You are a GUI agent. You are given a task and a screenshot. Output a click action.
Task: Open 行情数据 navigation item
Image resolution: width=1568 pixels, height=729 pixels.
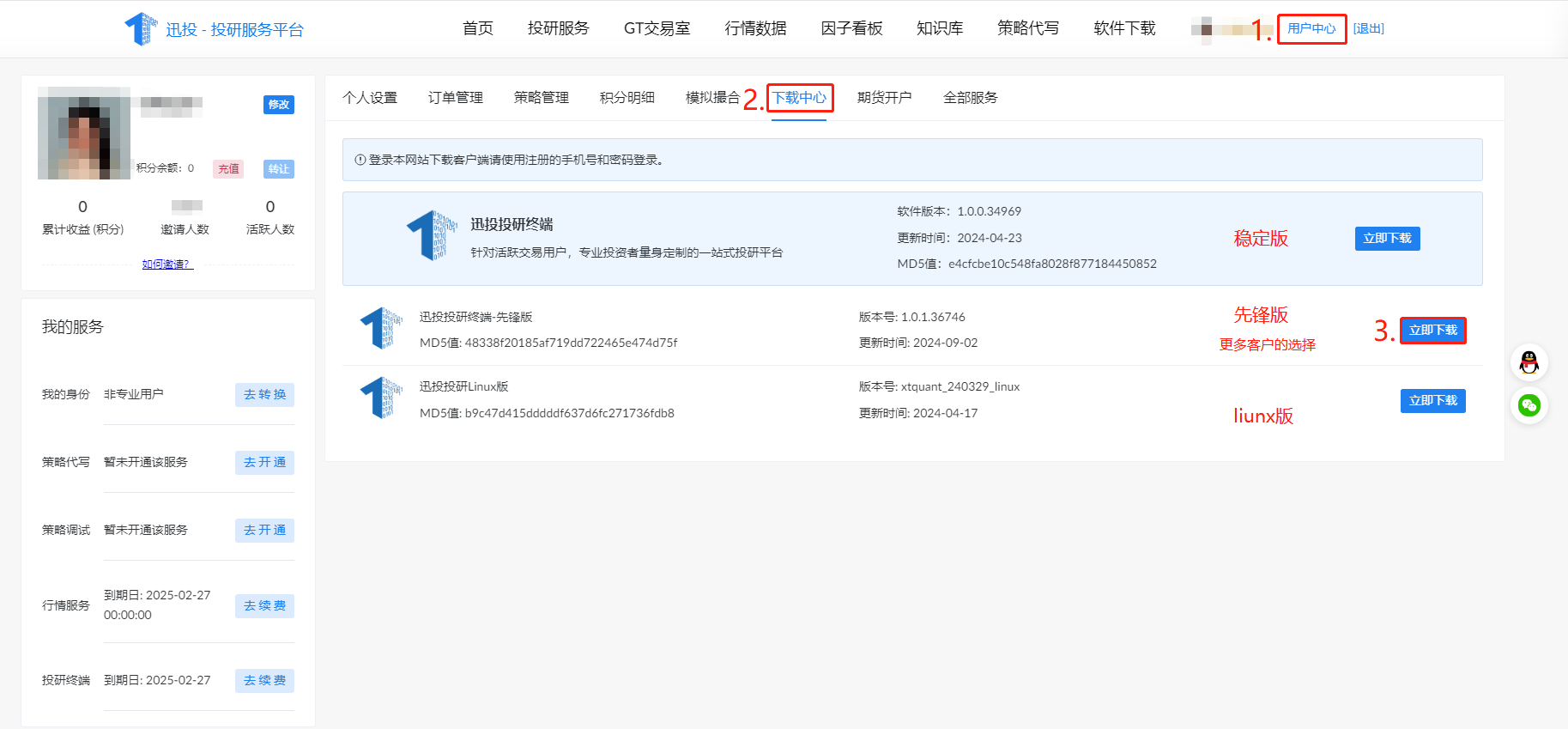(x=756, y=28)
